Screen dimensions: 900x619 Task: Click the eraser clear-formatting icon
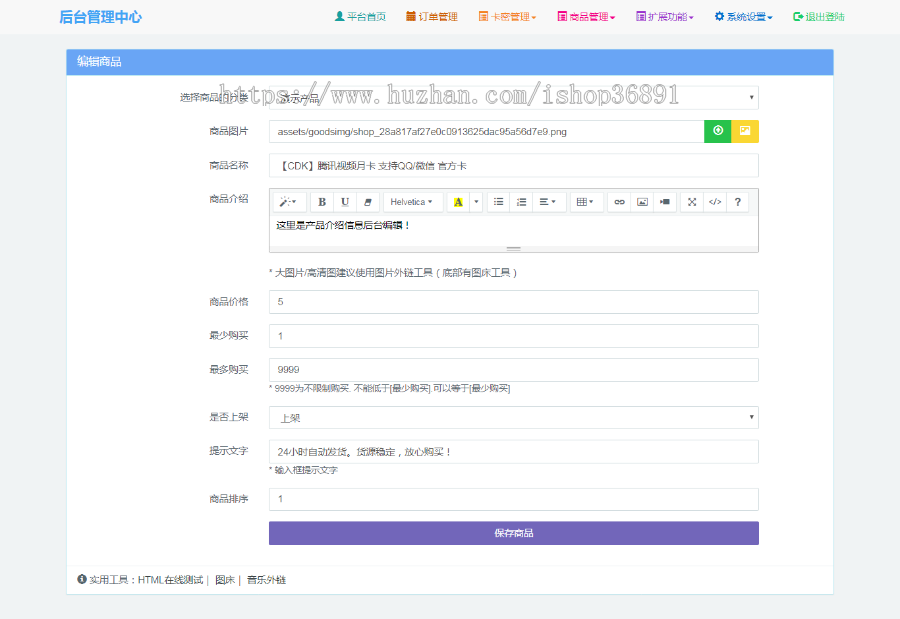click(368, 202)
